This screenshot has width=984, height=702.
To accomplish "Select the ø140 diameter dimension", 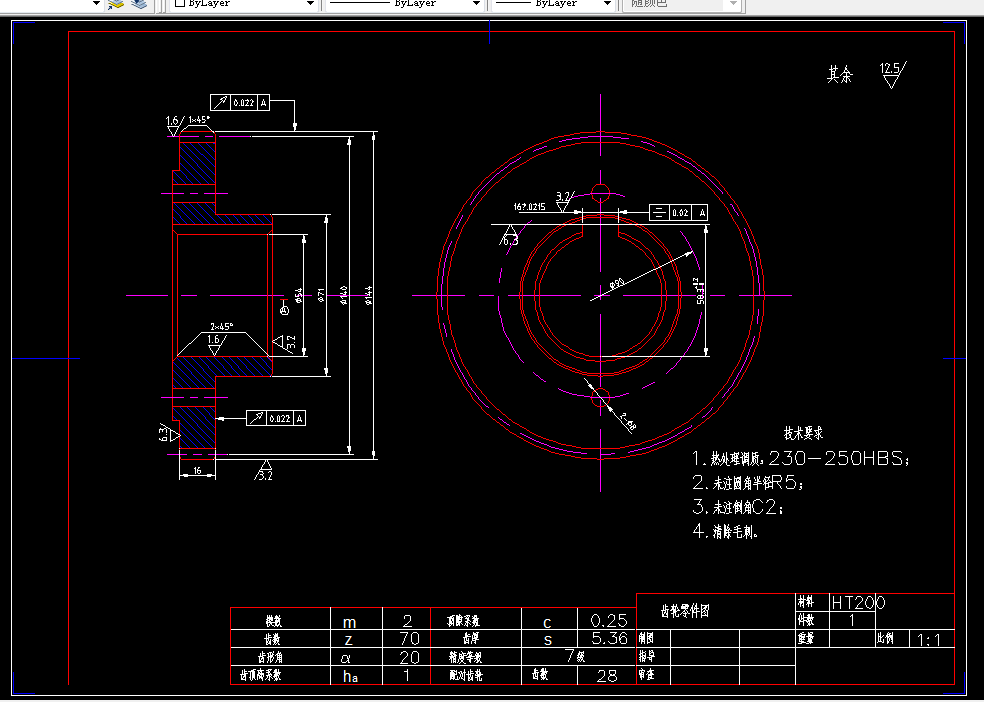I will pyautogui.click(x=343, y=295).
